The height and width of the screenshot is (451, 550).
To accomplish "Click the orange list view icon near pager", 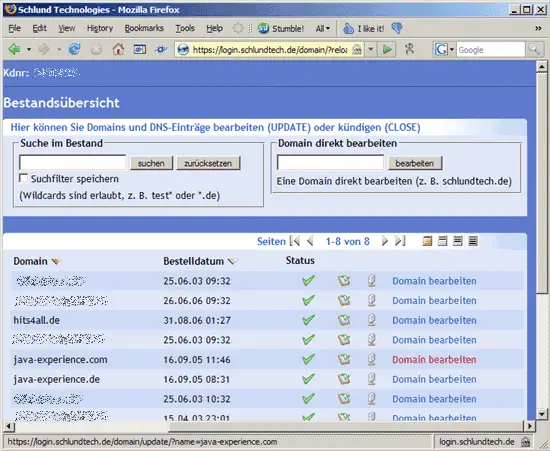I will (x=427, y=241).
